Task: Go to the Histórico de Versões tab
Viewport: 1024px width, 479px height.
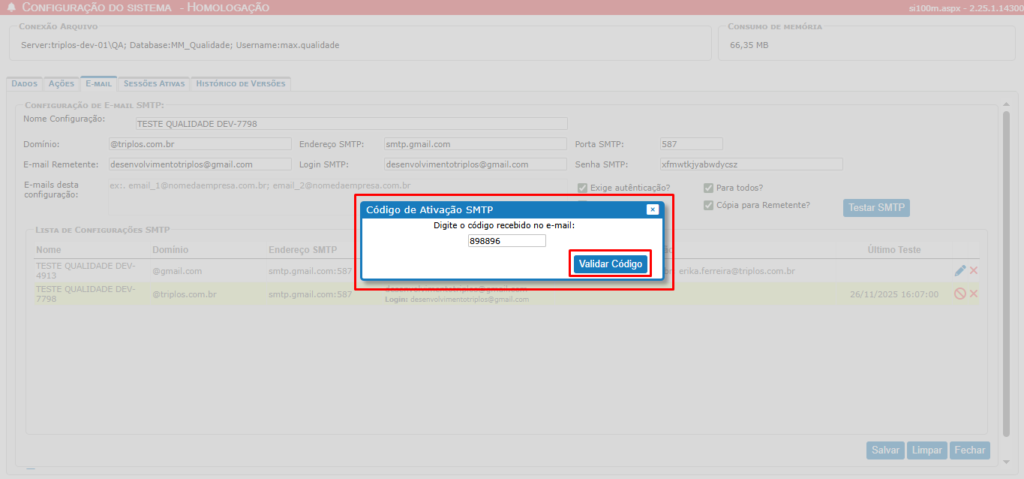Action: [x=240, y=84]
